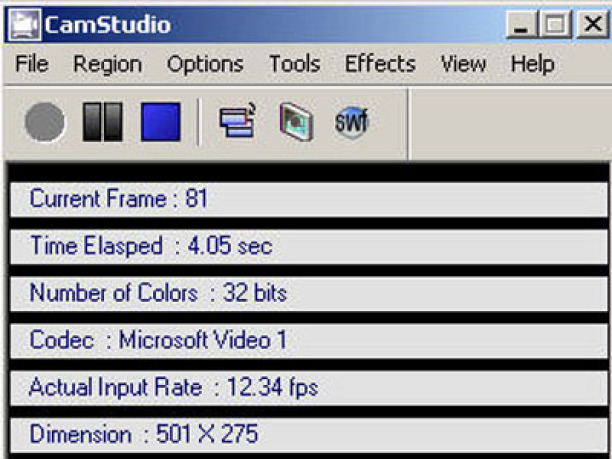Click the 'Codec : Microsoft Video 1' row
The width and height of the screenshot is (612, 459).
coord(309,340)
